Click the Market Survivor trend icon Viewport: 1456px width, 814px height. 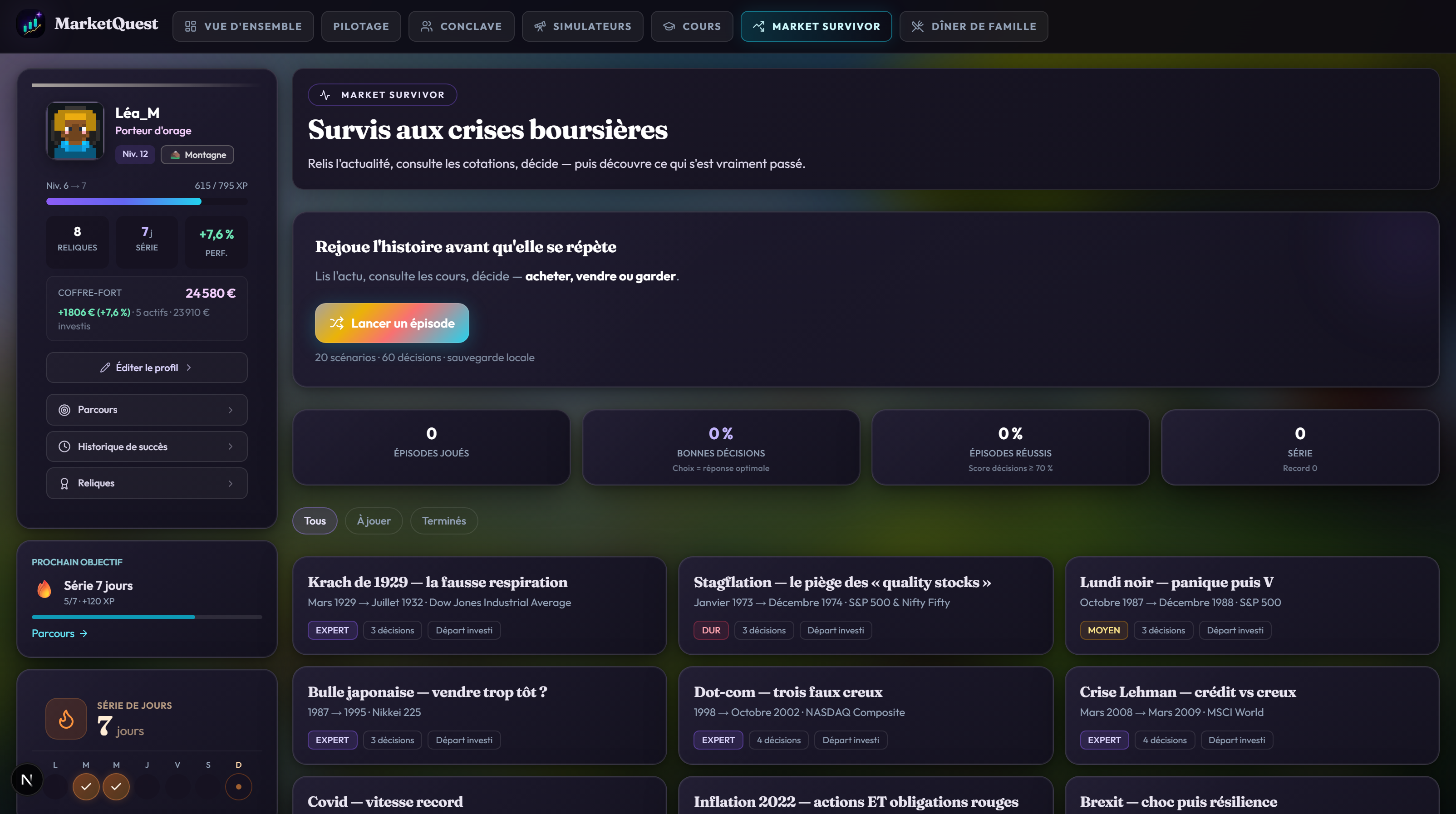[x=758, y=27]
